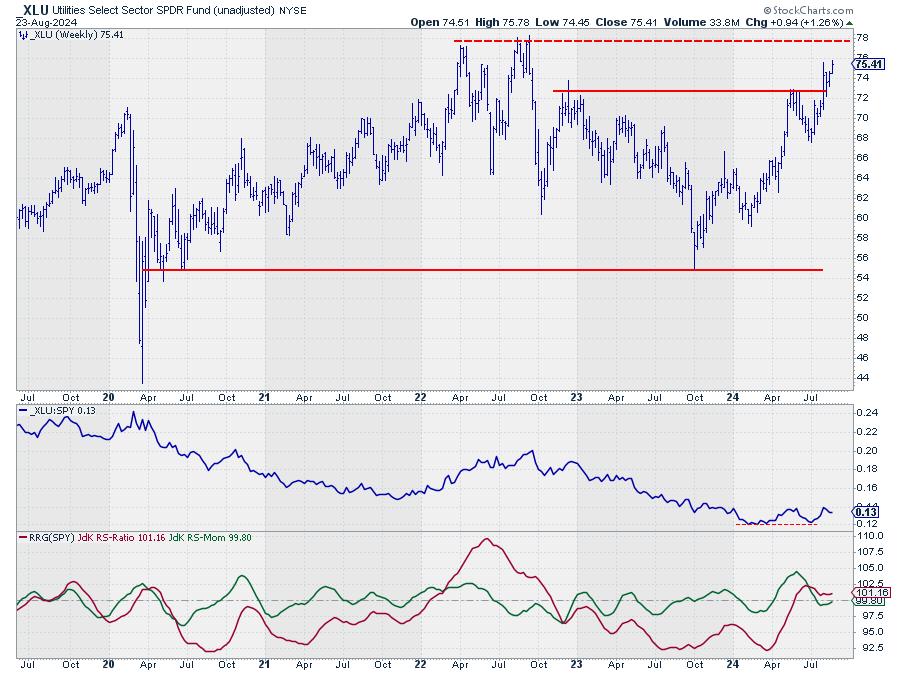Viewport: 900px width, 673px height.
Task: Select the 101.16 RS-Ratio axis value tag
Action: pos(869,593)
